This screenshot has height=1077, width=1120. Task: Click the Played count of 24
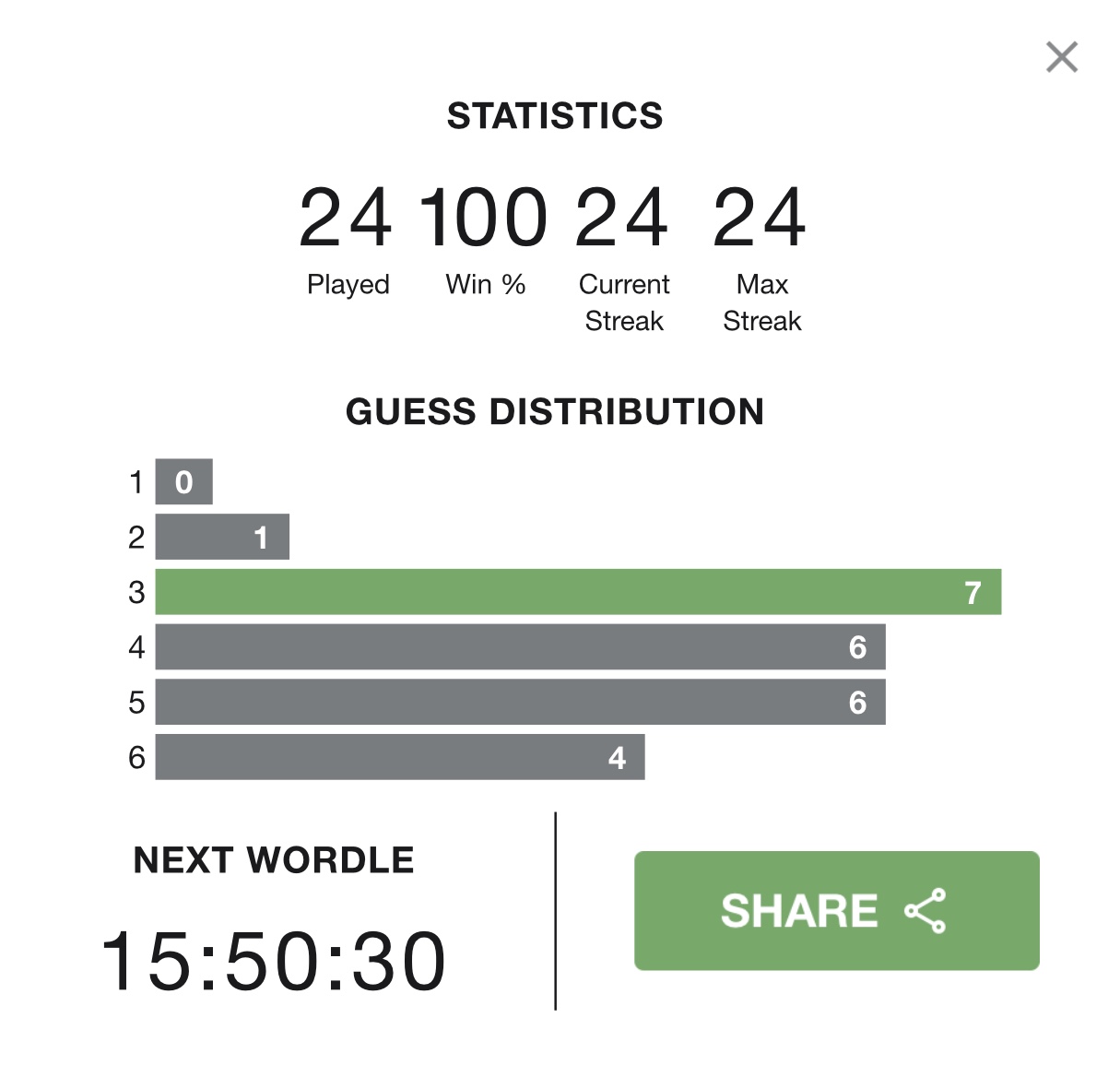pyautogui.click(x=347, y=218)
